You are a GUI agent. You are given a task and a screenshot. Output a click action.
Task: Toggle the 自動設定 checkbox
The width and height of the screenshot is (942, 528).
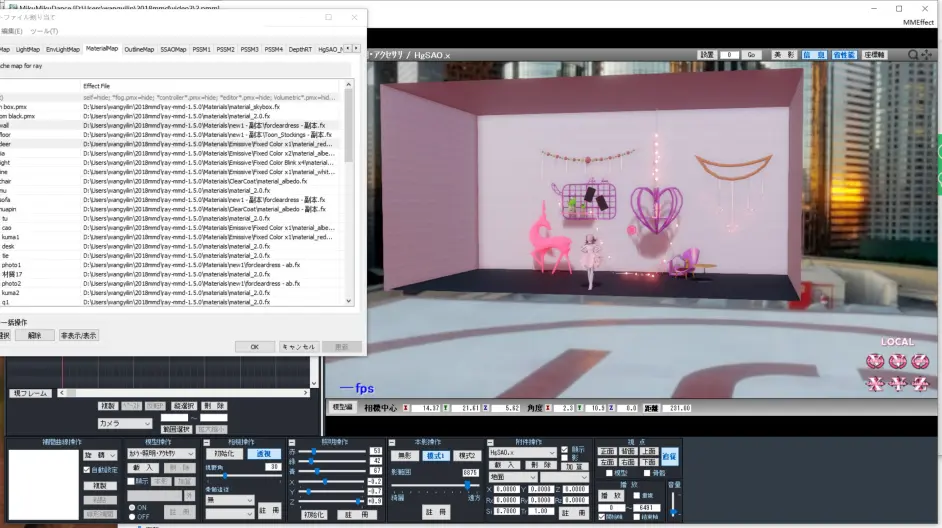pos(87,470)
